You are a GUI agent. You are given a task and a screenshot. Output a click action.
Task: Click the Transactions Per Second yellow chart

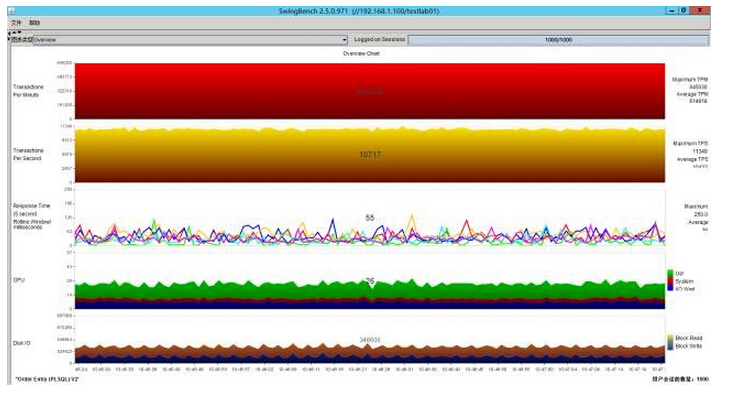point(370,154)
